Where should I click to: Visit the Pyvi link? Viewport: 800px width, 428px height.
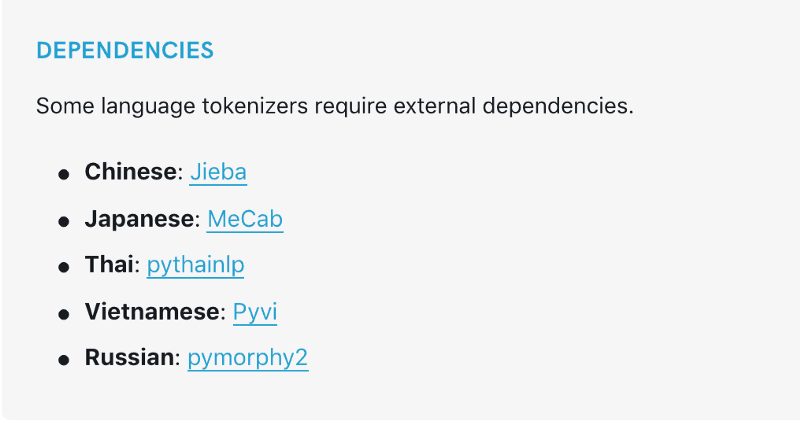click(254, 312)
